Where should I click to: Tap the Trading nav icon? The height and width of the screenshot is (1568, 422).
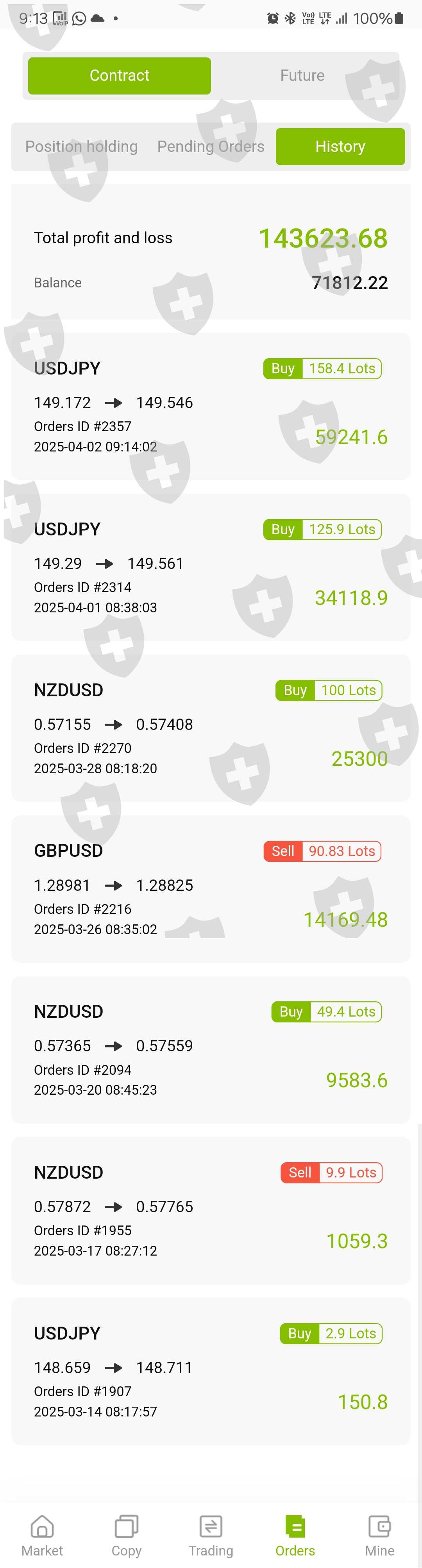point(211,1527)
